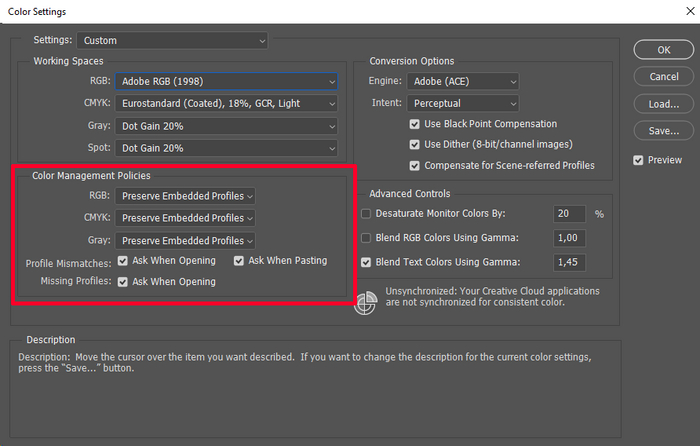Enable Desaturate Monitor Colors By option
Screen dimensions: 700x446
(x=366, y=214)
